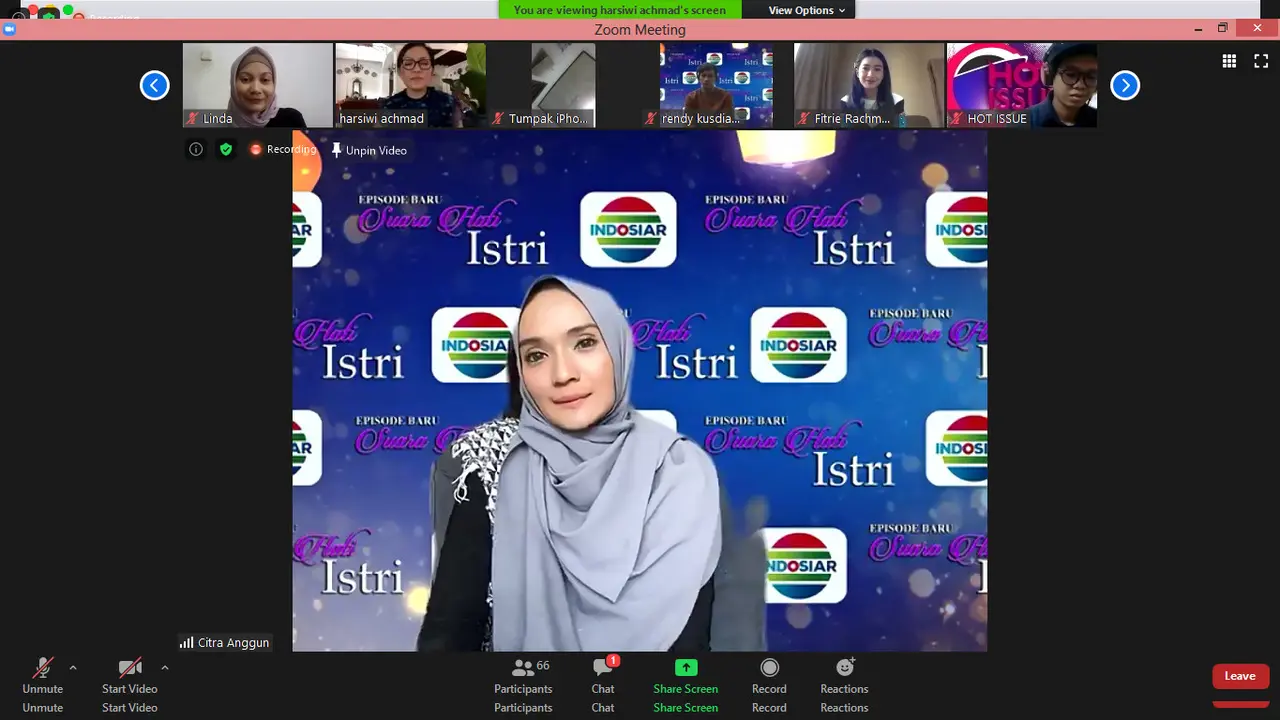The height and width of the screenshot is (720, 1280).
Task: Click the green encryption shield icon
Action: coord(226,149)
